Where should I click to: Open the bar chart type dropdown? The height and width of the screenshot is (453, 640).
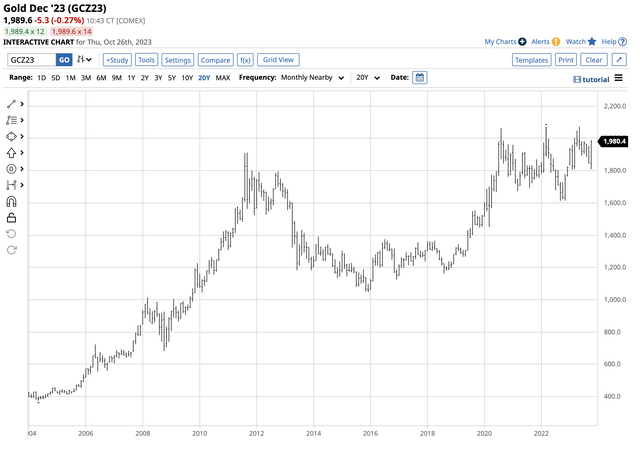tap(84, 60)
